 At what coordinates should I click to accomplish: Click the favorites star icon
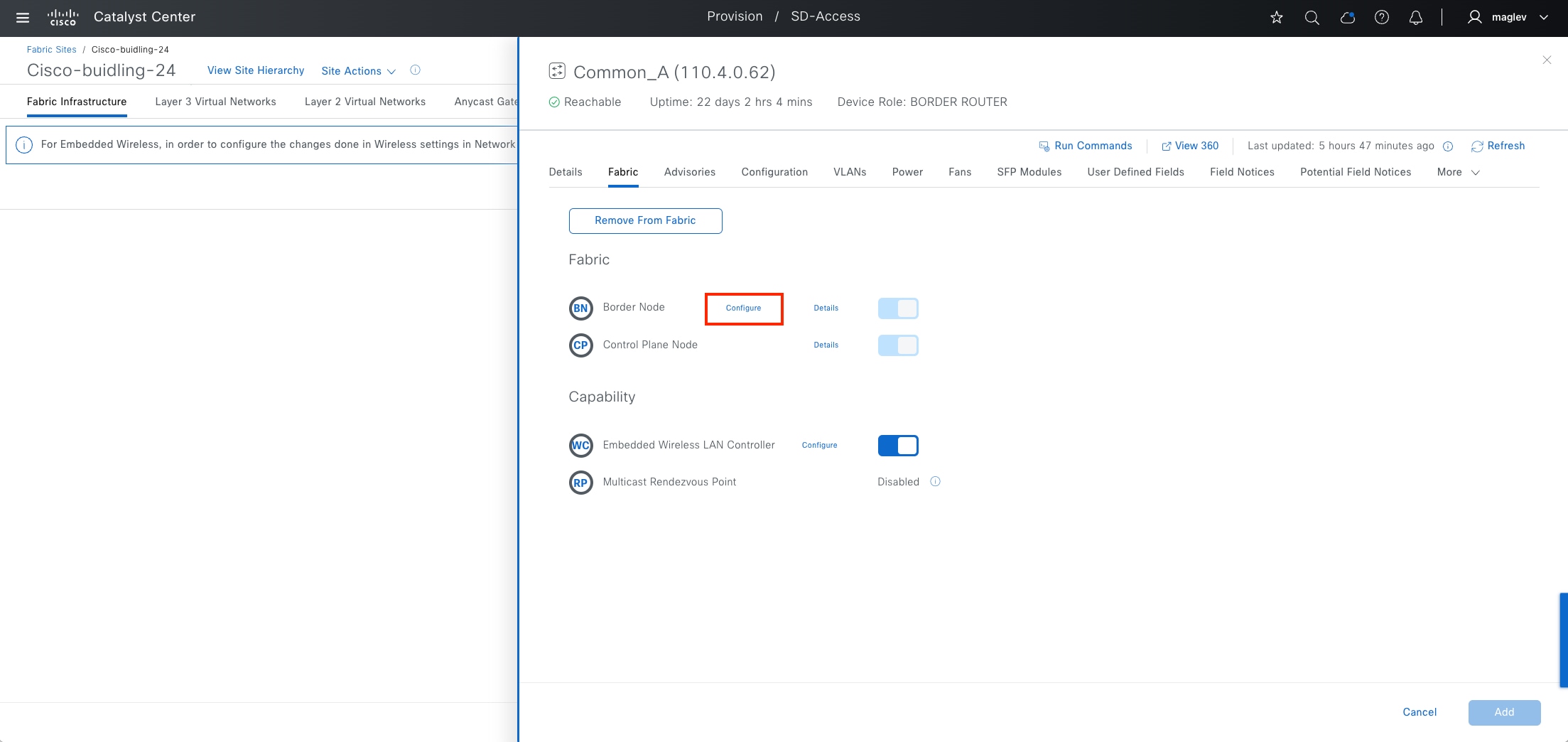(1277, 17)
